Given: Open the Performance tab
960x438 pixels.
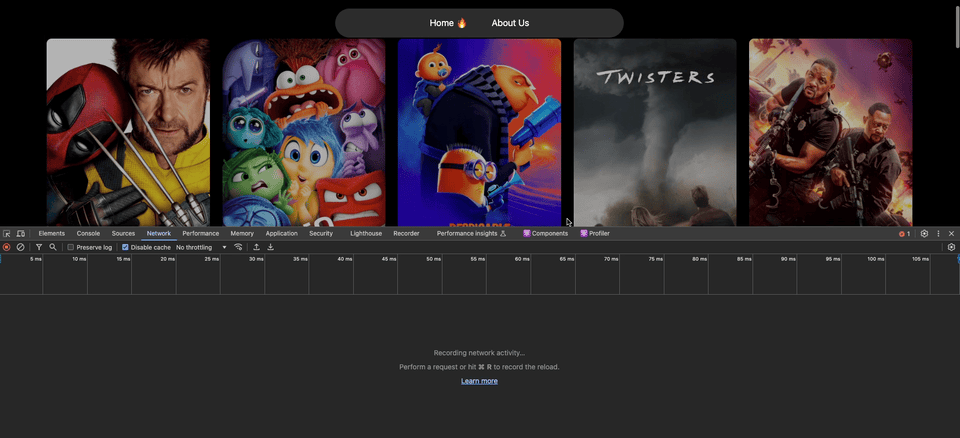Looking at the screenshot, I should tap(201, 233).
